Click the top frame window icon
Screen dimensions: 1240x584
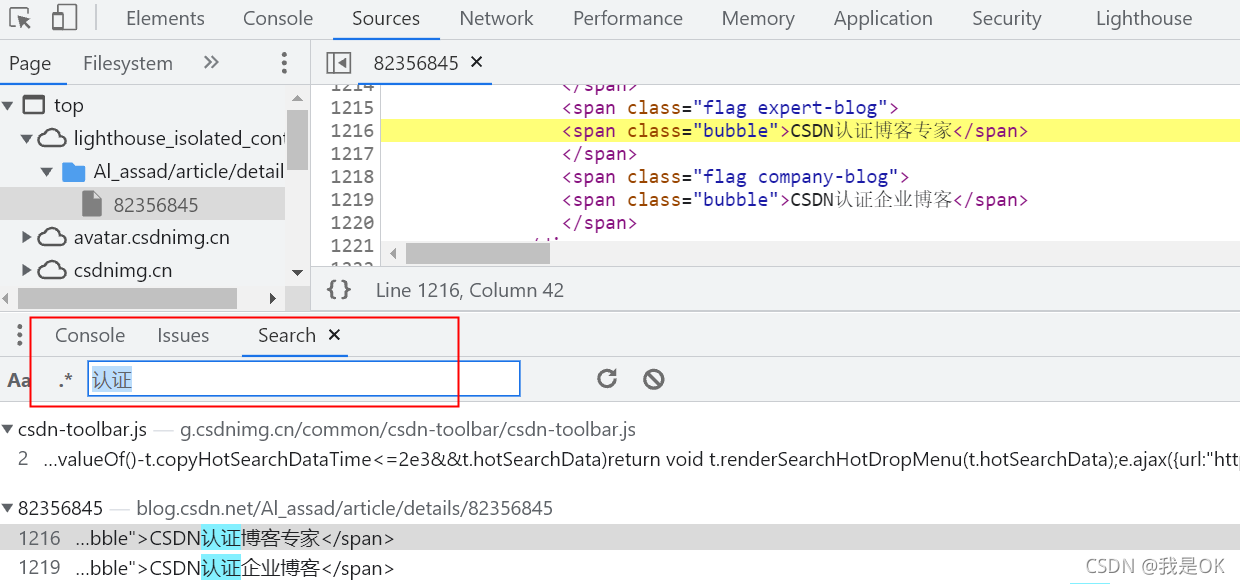(x=34, y=105)
